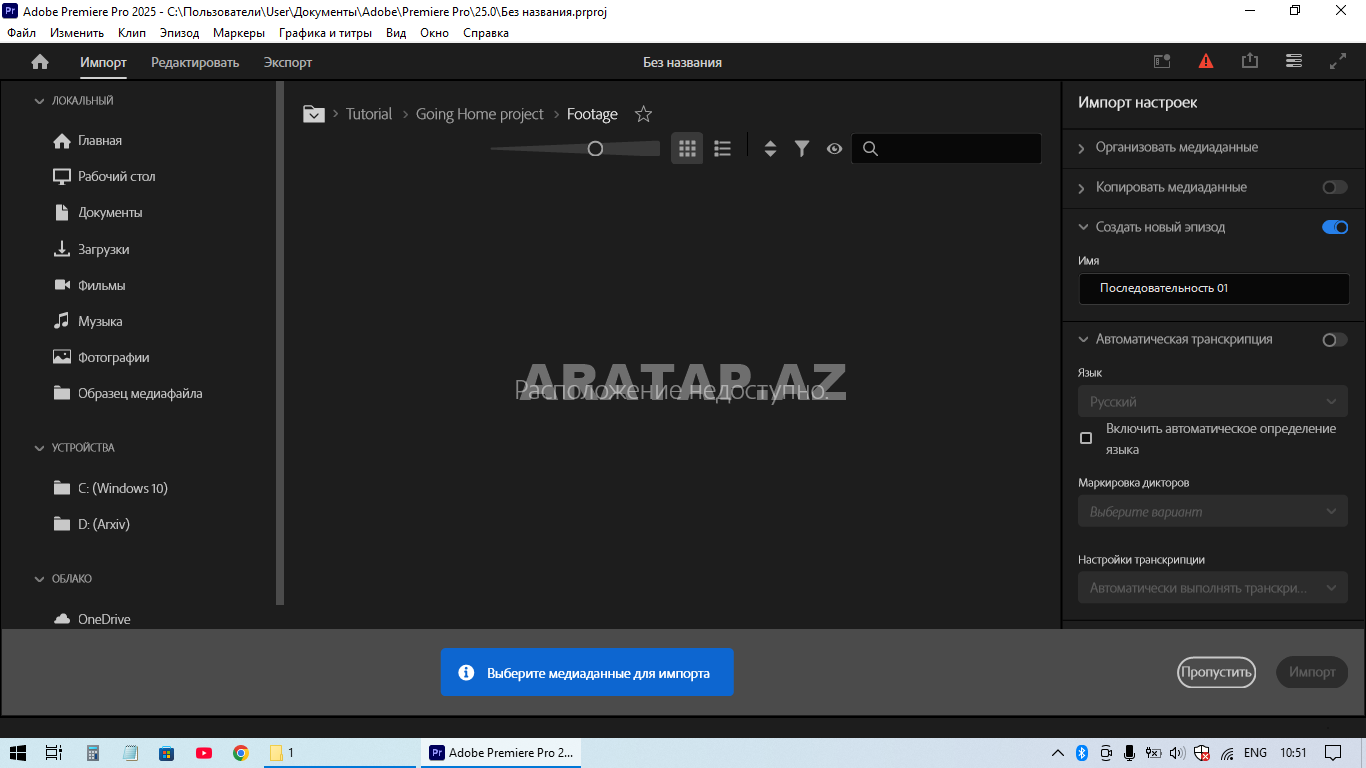The image size is (1366, 768).
Task: Navigate to Going Home project breadcrumb
Action: (480, 114)
